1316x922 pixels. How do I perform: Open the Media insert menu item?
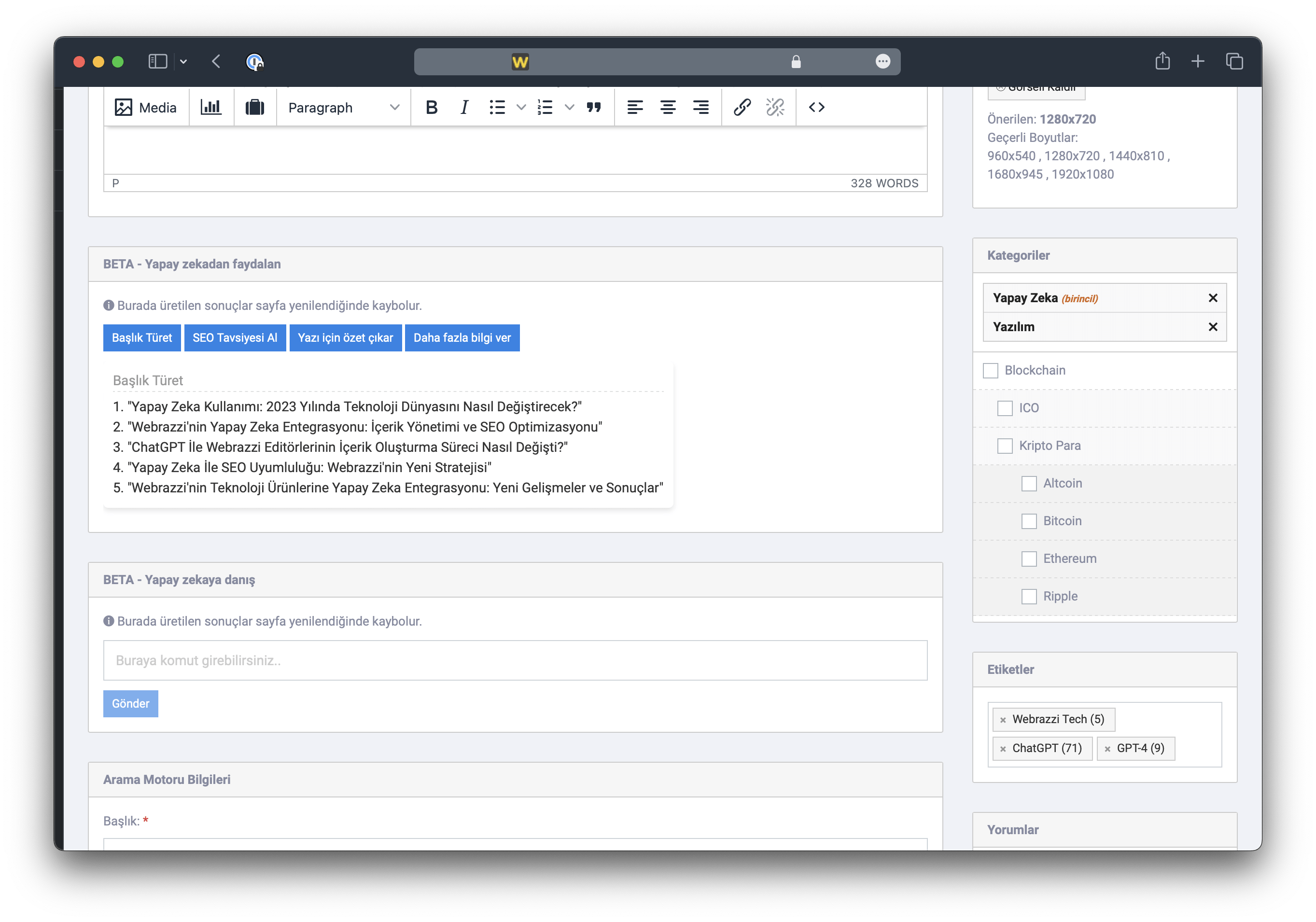[x=146, y=108]
